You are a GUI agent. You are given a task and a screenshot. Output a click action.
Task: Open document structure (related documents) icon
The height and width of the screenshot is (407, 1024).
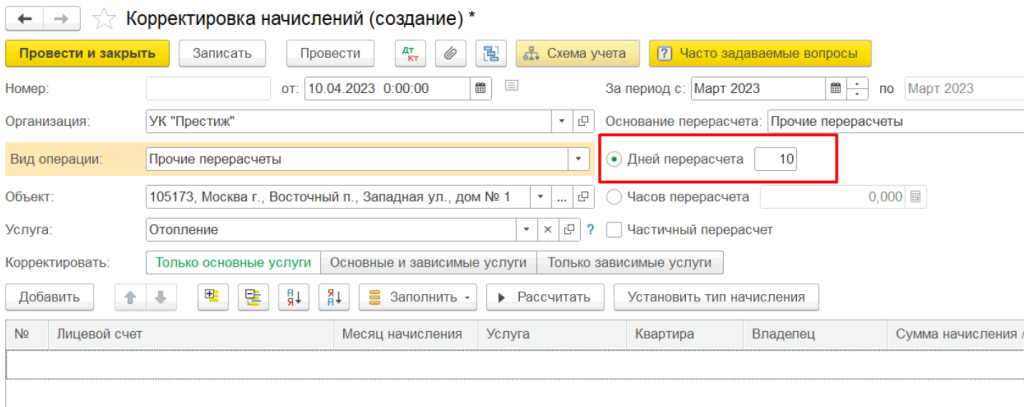tap(490, 54)
